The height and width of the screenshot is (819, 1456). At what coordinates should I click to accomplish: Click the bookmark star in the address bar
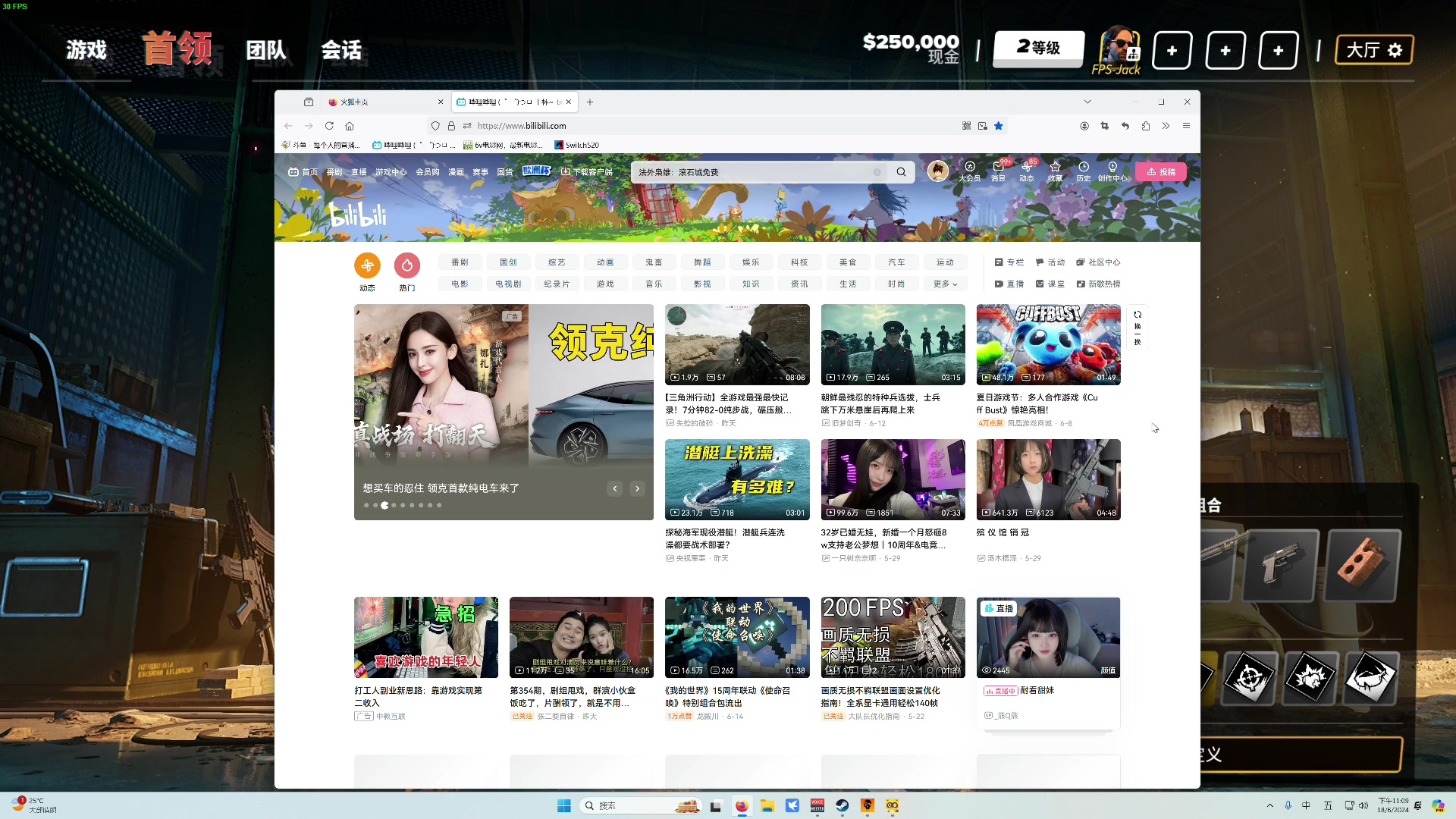999,126
